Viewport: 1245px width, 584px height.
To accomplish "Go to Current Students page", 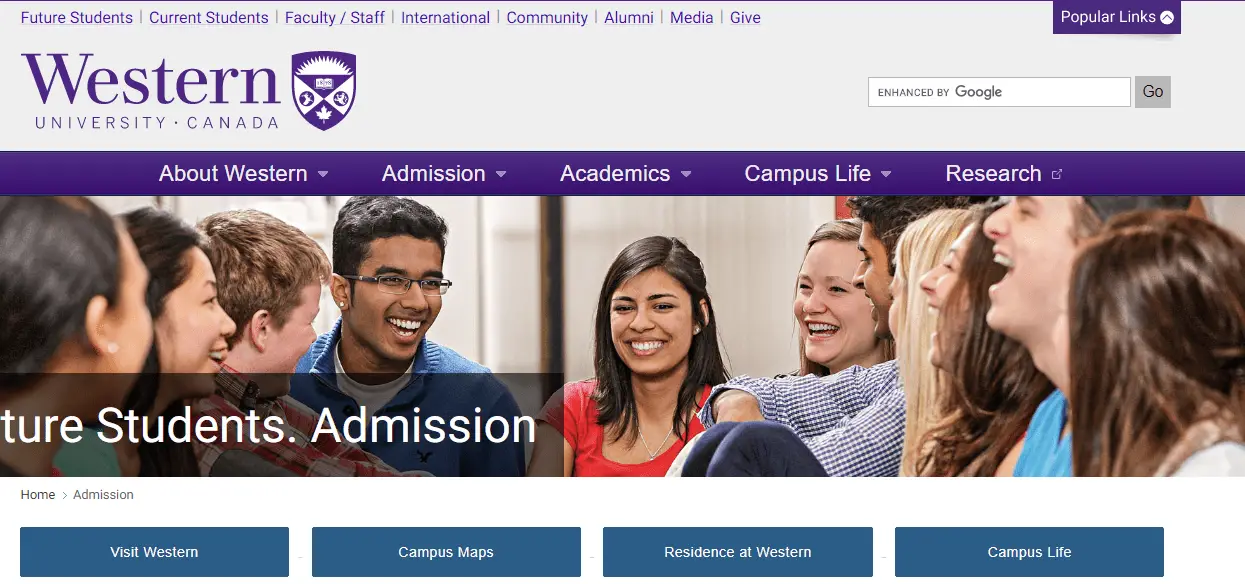I will click(209, 18).
